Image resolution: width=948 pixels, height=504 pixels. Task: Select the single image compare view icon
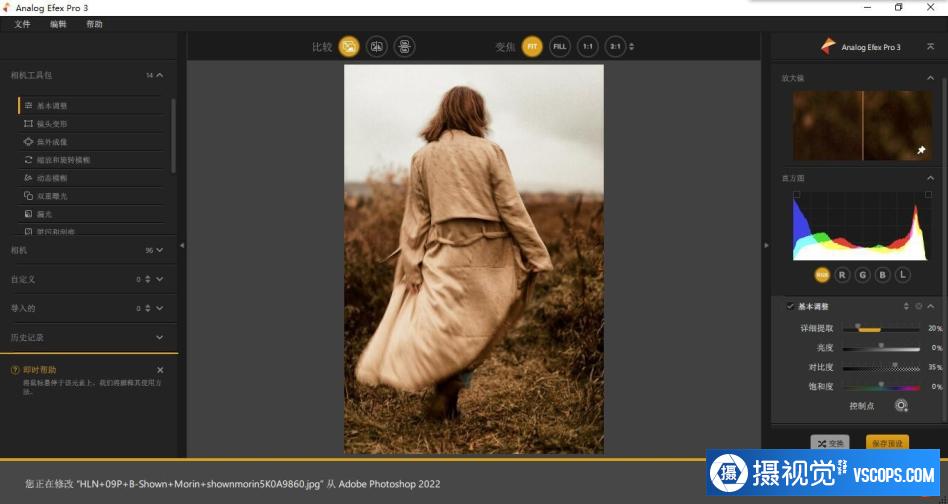click(x=349, y=47)
